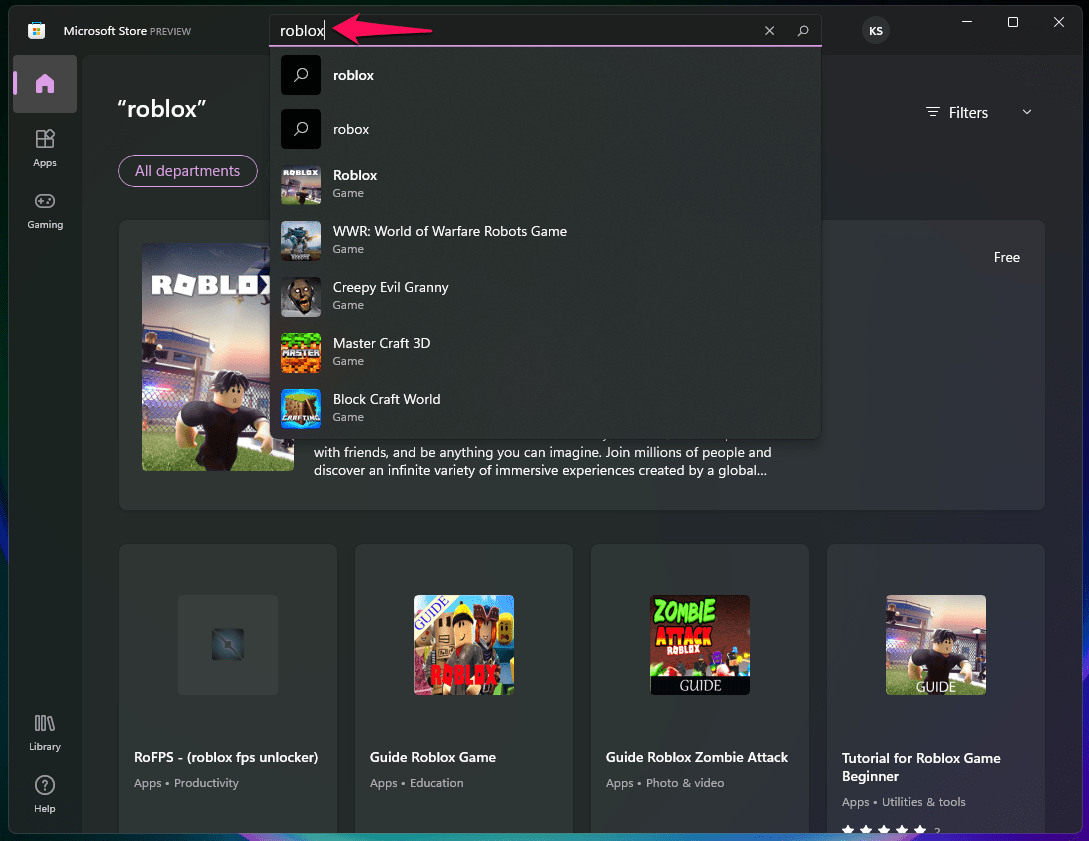Select Block Craft World suggestion
This screenshot has height=841, width=1089.
(x=545, y=408)
